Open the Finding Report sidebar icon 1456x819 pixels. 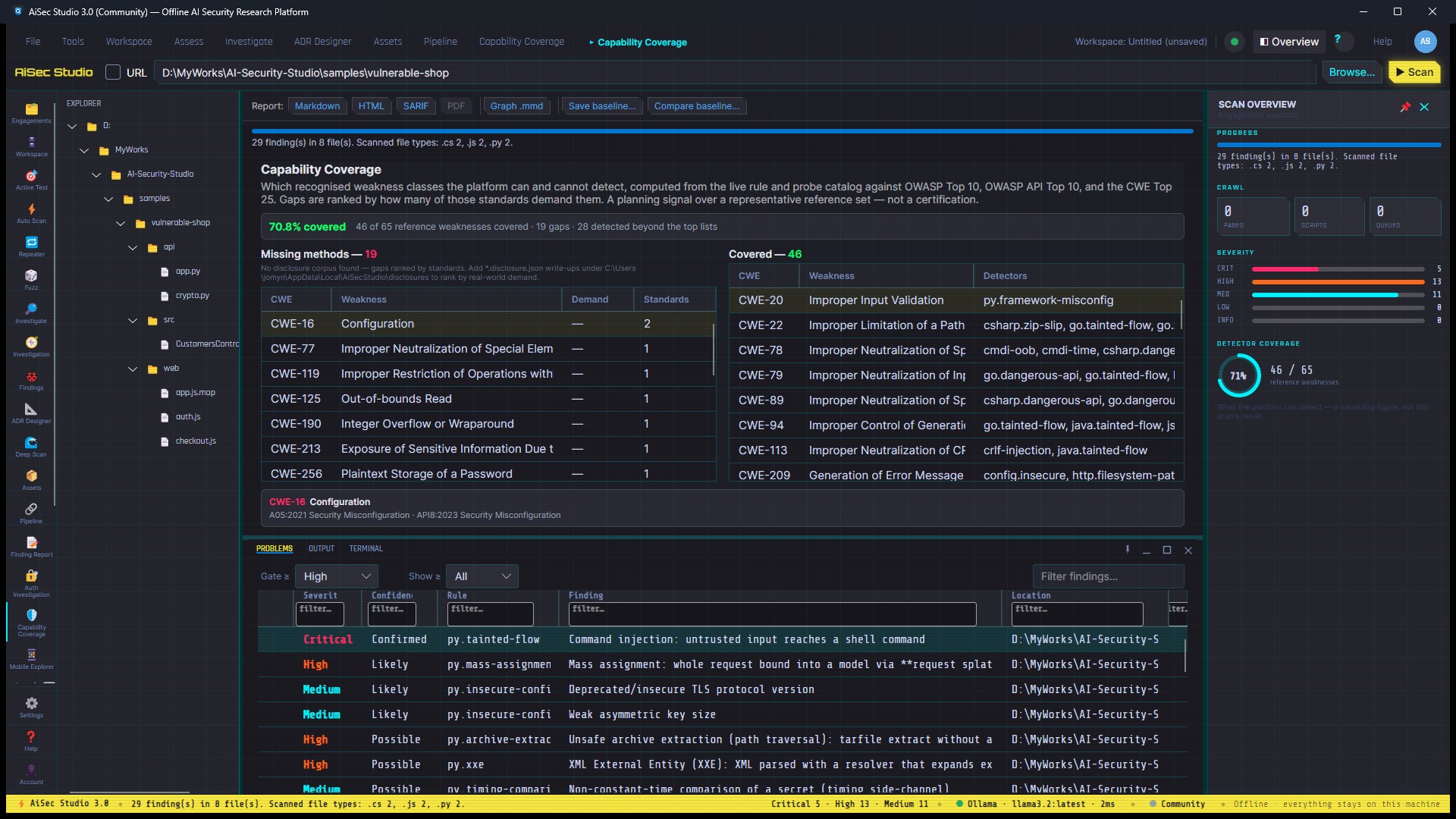click(x=31, y=547)
